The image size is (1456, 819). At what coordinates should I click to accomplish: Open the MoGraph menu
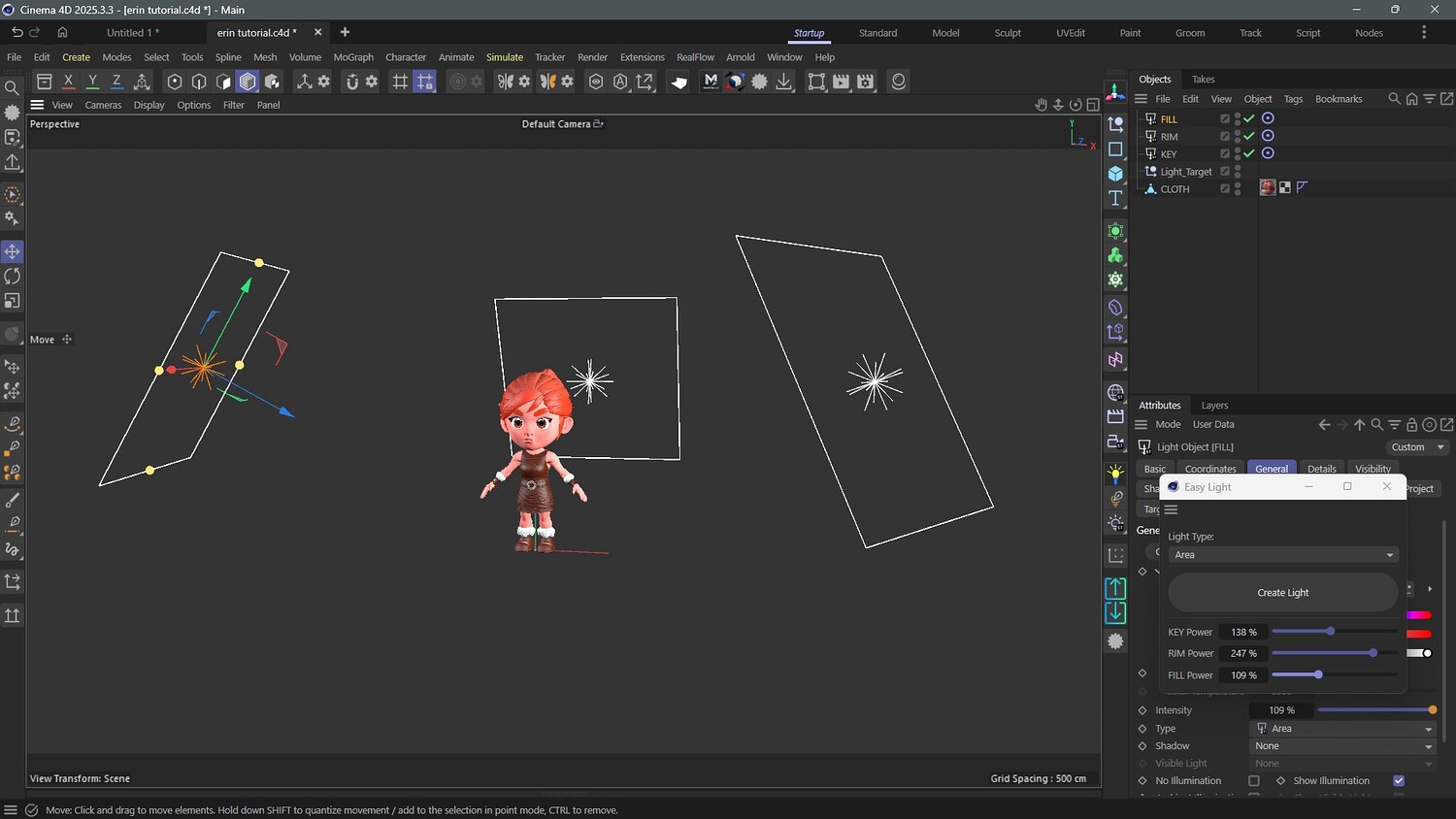353,57
